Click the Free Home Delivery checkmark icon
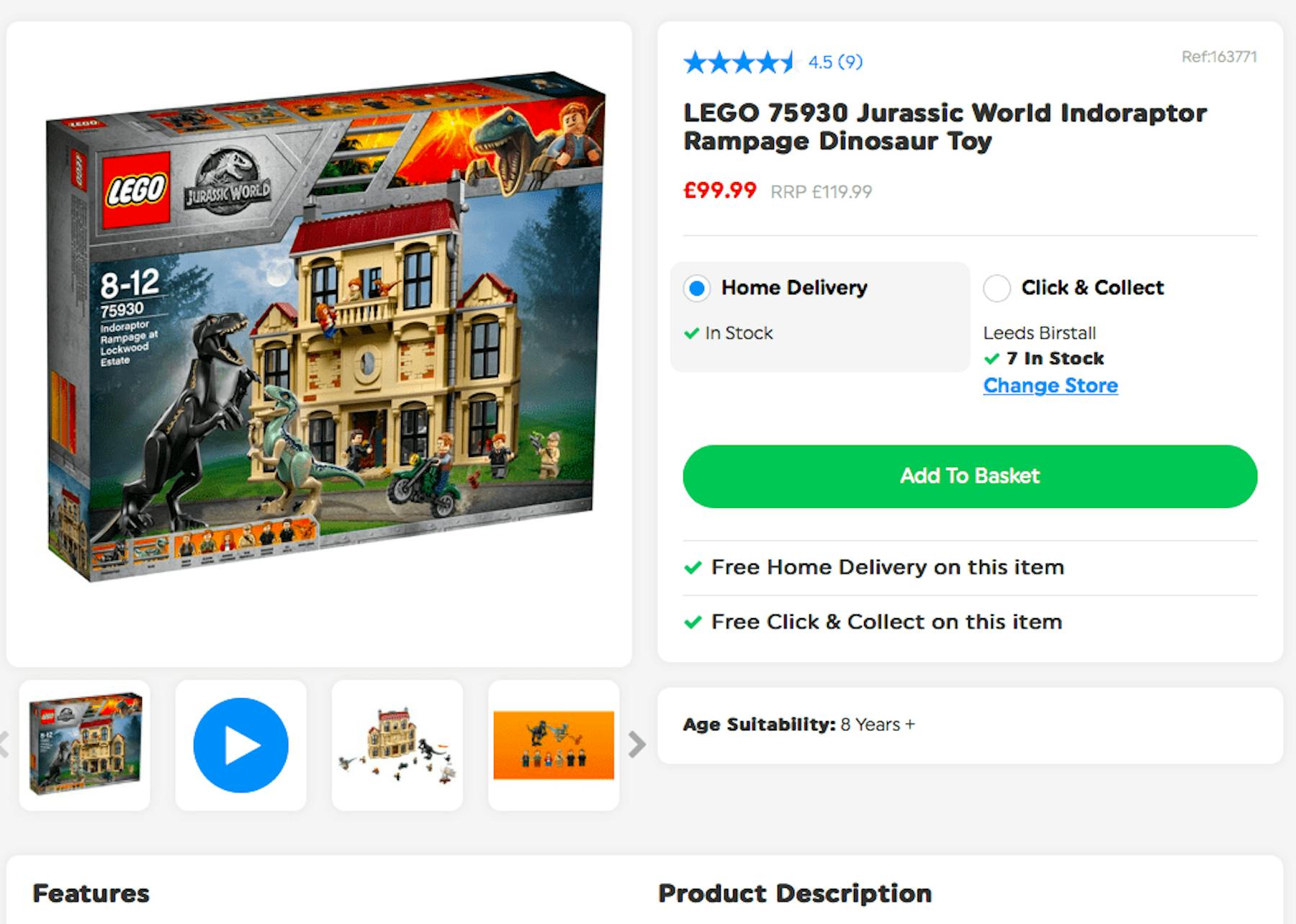The width and height of the screenshot is (1296, 924). pos(693,568)
